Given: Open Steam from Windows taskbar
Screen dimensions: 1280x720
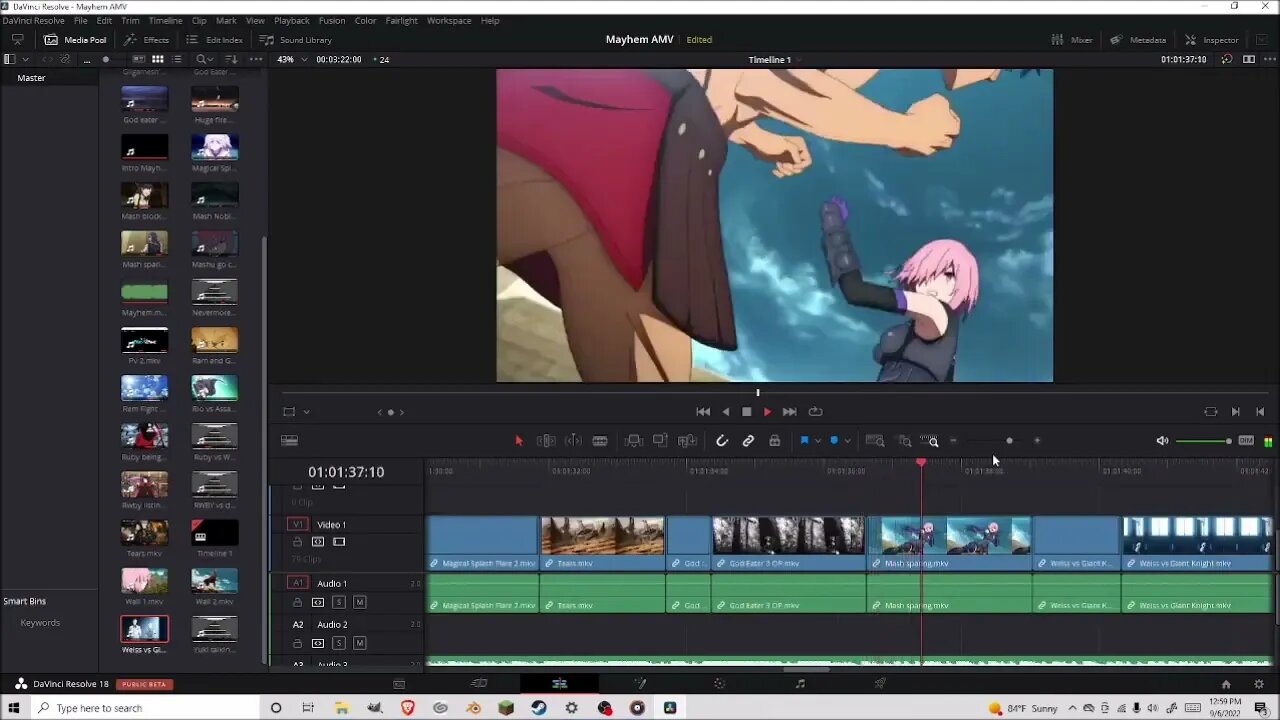Looking at the screenshot, I should click(539, 708).
